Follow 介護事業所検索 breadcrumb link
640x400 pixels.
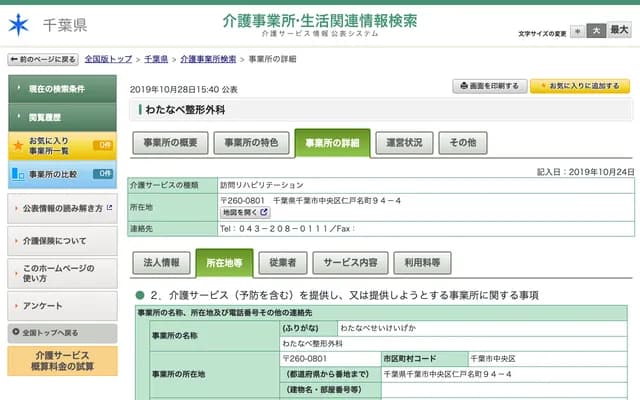208,59
